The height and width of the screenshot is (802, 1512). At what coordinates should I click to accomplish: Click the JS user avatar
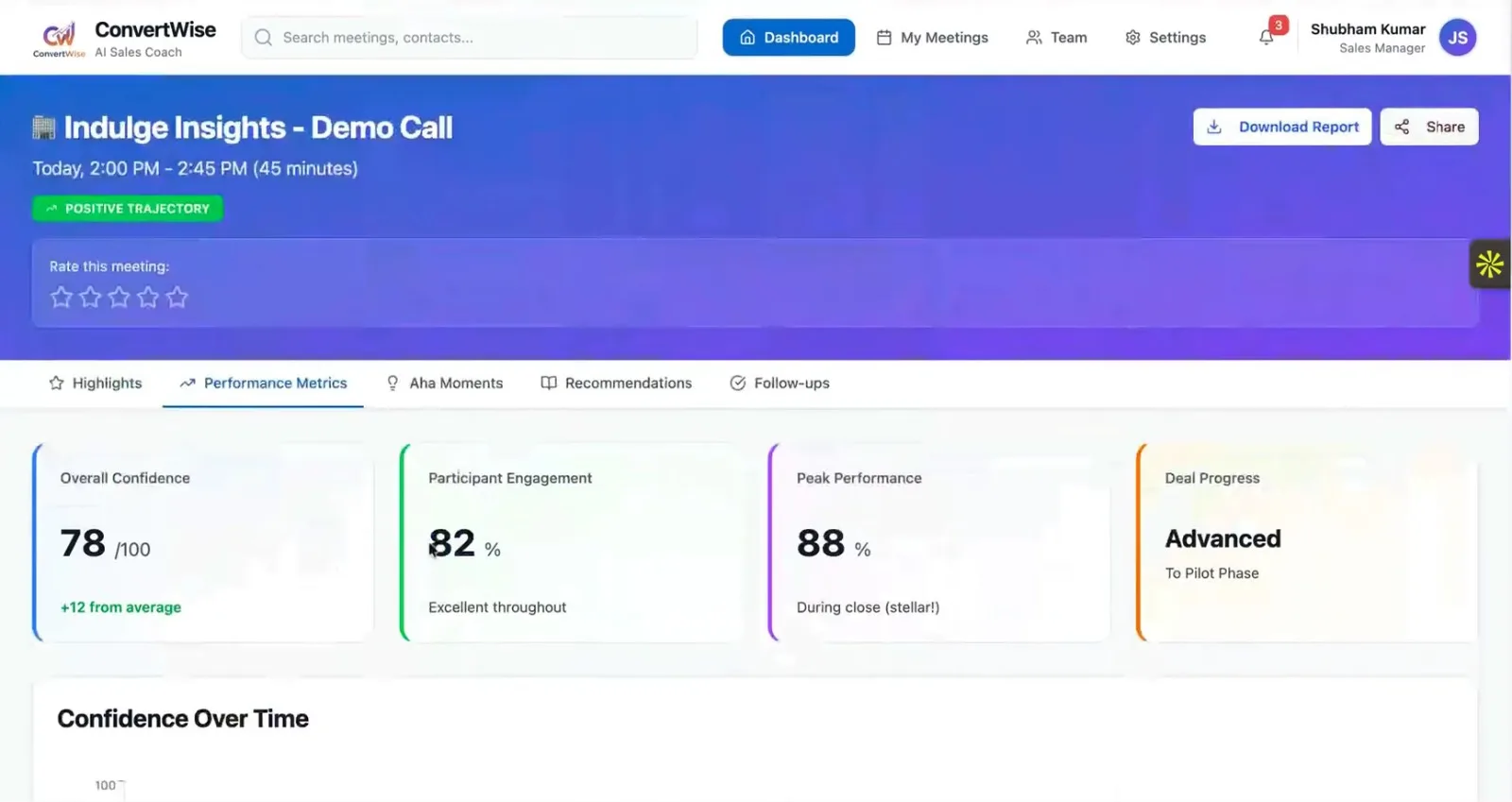(1457, 38)
